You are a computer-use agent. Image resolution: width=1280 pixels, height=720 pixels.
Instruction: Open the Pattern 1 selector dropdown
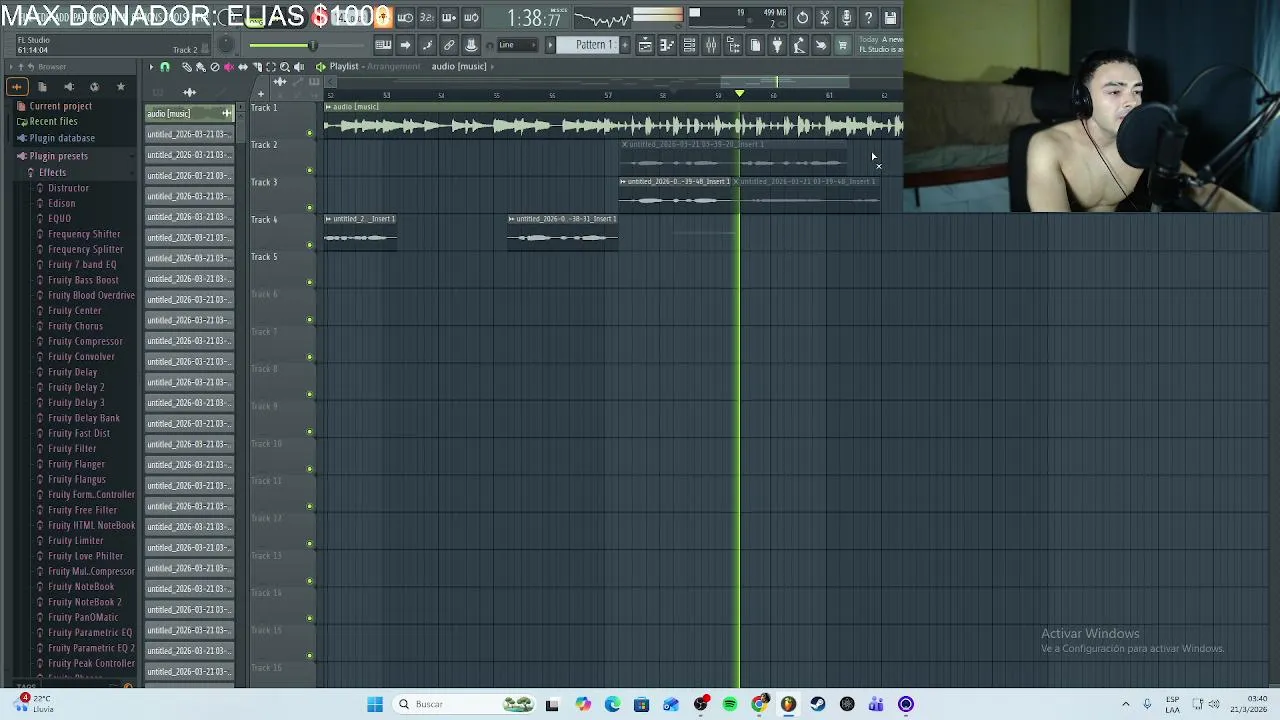tap(593, 45)
